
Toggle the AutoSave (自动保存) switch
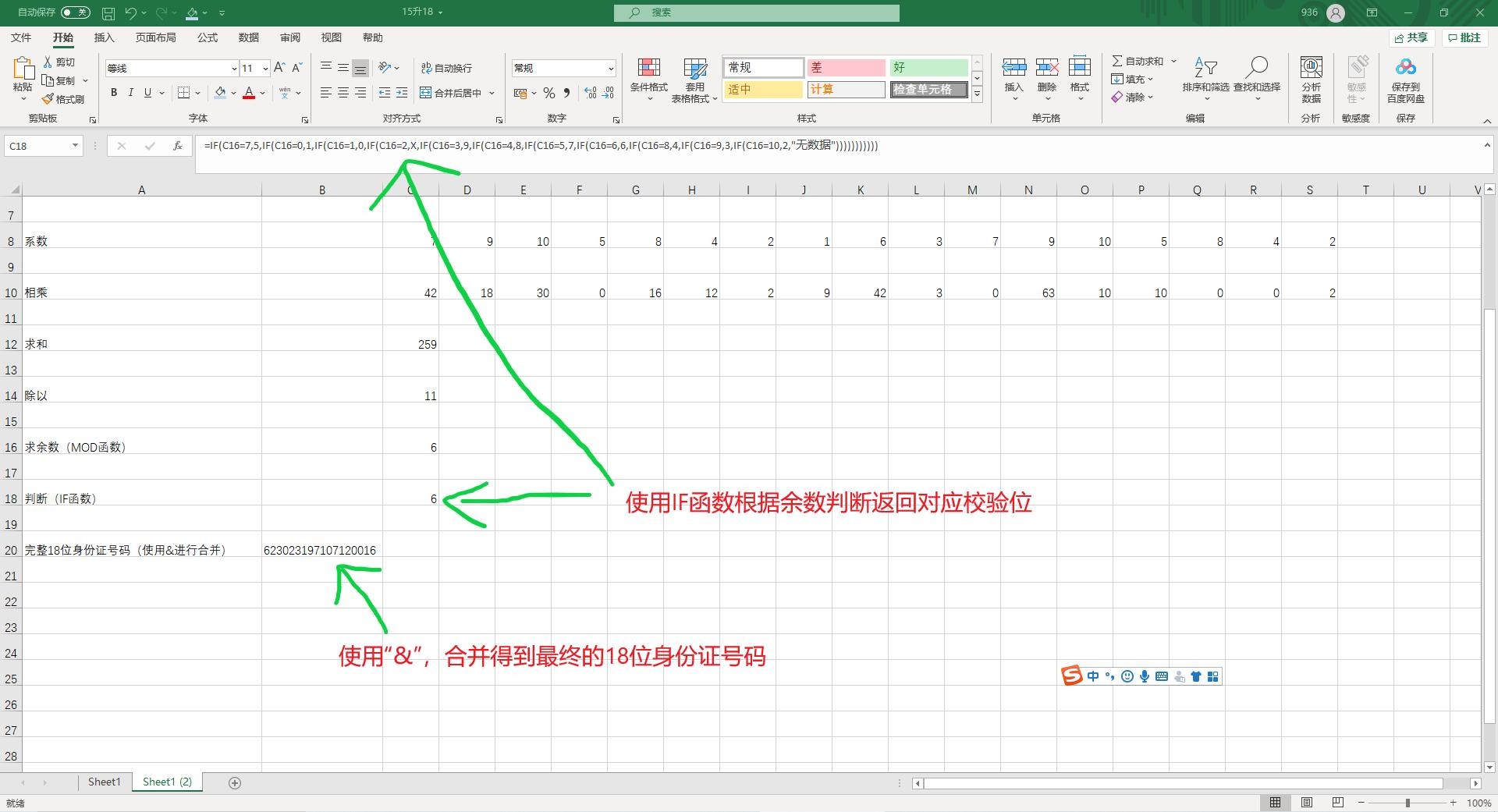75,12
